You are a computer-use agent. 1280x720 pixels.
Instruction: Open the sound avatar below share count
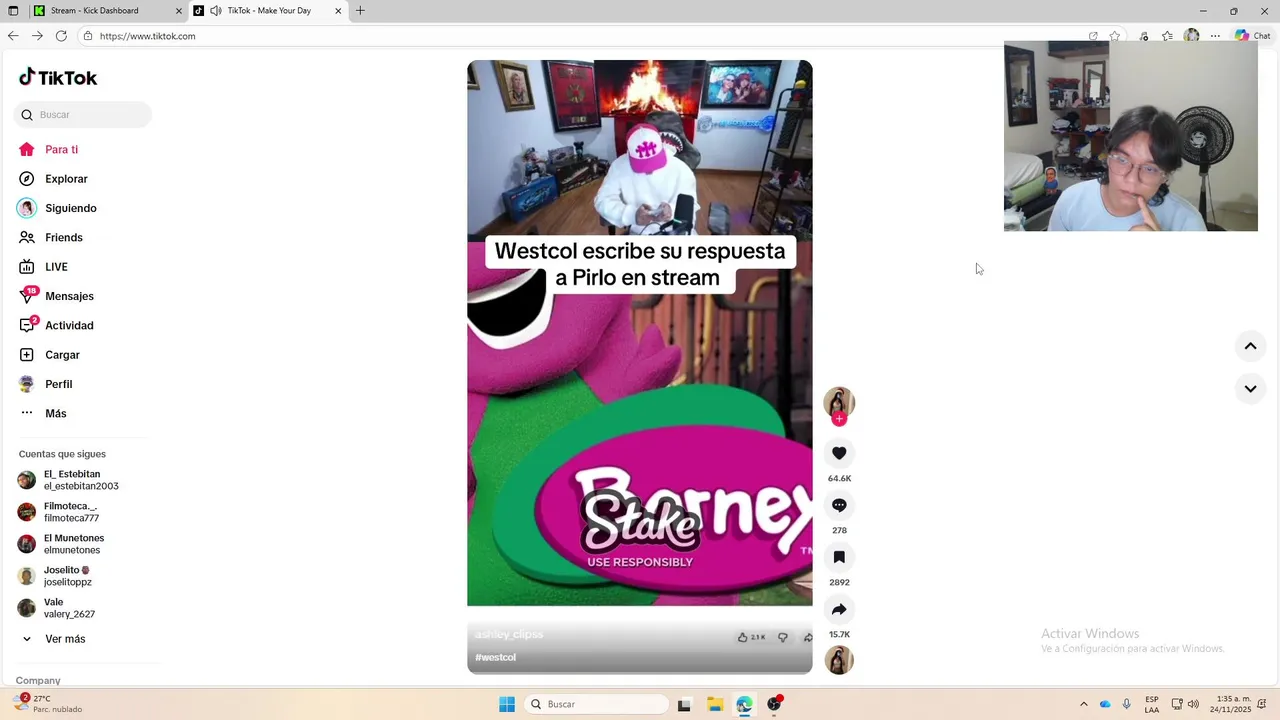click(839, 660)
